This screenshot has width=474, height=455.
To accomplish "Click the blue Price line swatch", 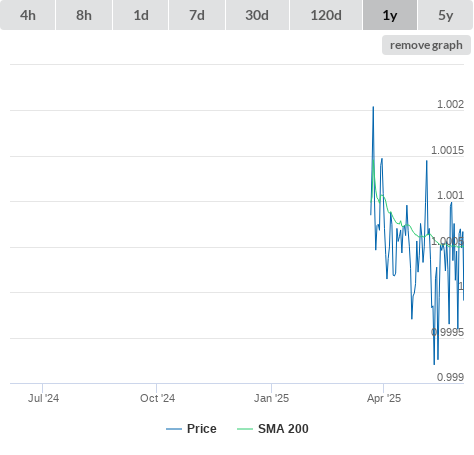I will (174, 429).
